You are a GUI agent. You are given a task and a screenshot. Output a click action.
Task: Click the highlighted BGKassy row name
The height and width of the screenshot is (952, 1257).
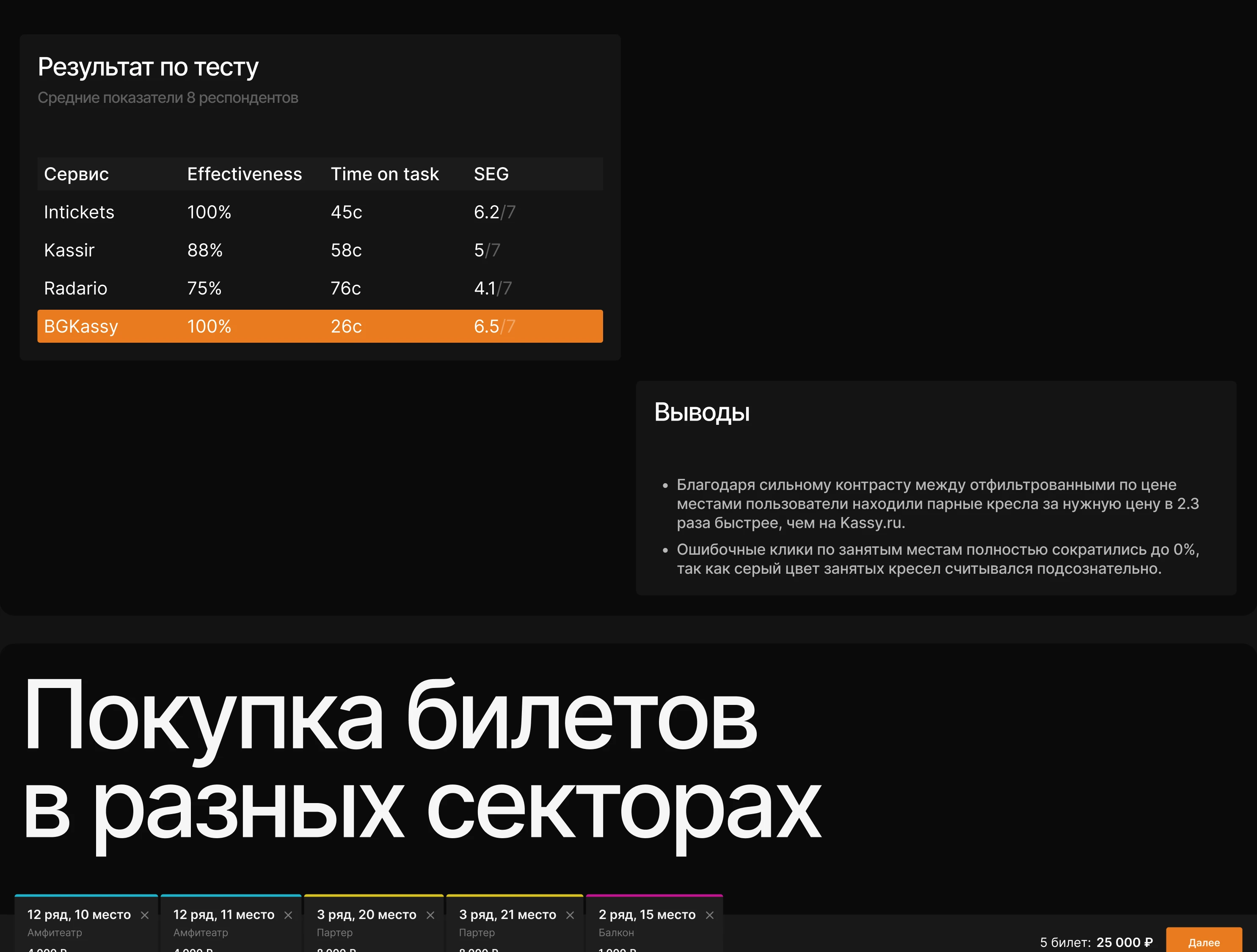coord(81,326)
